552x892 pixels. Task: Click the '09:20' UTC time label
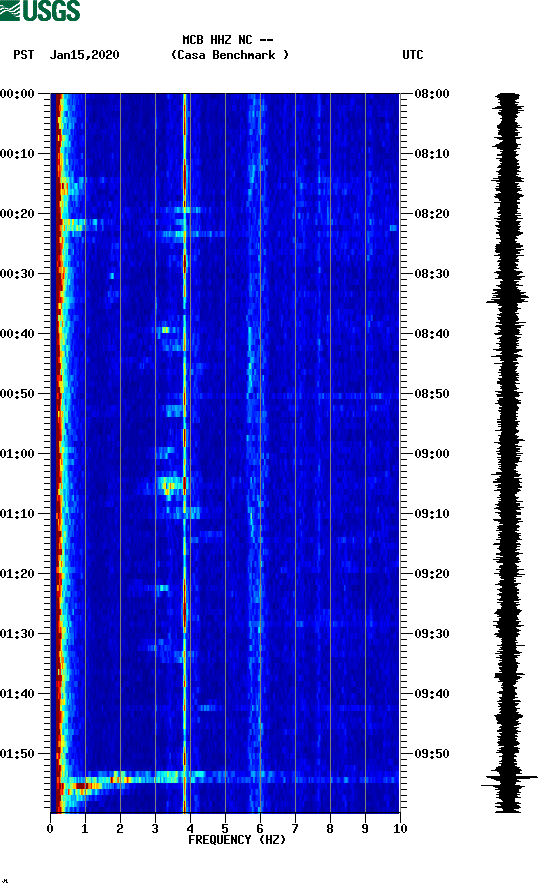click(x=432, y=573)
